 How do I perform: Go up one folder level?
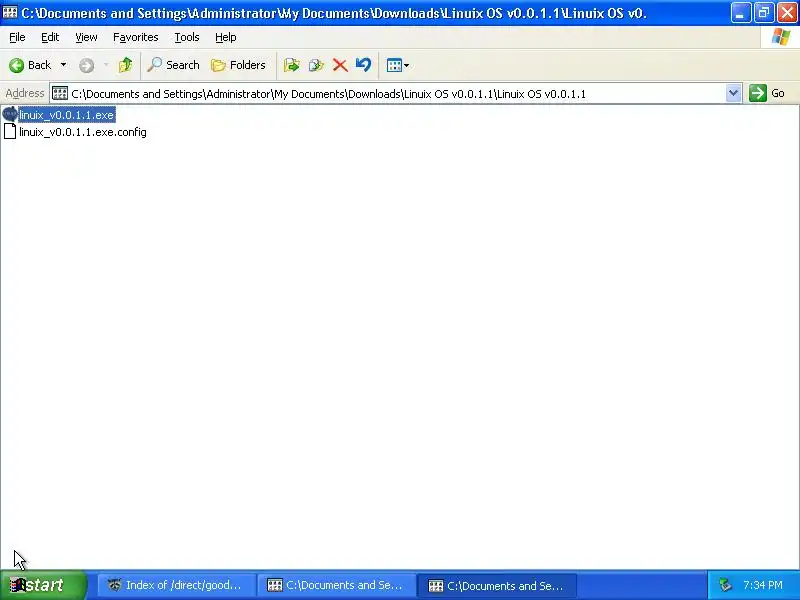126,65
